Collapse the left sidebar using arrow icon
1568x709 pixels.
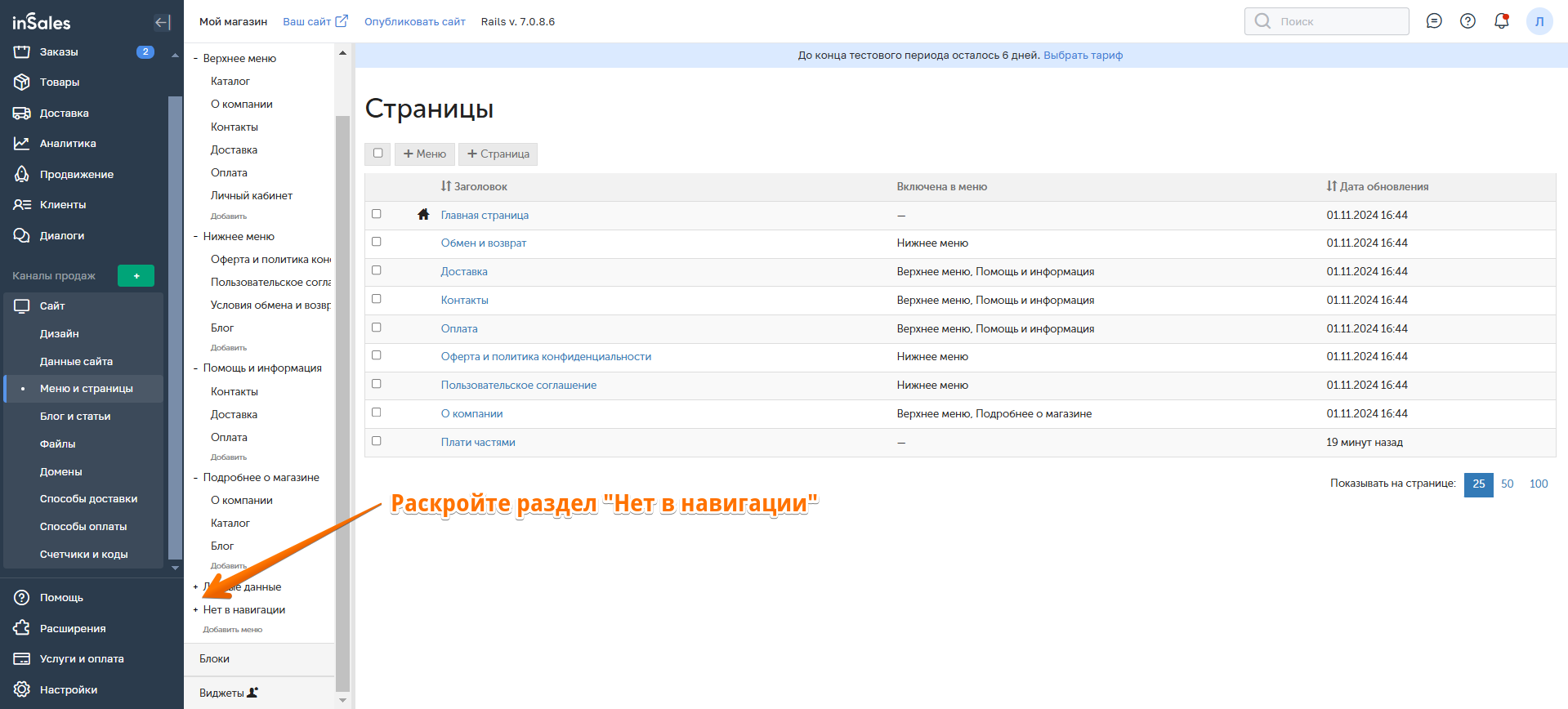pyautogui.click(x=162, y=22)
